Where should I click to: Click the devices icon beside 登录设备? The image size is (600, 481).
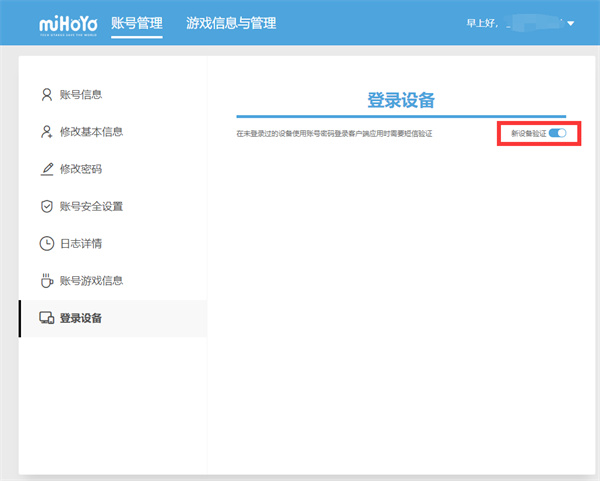46,318
